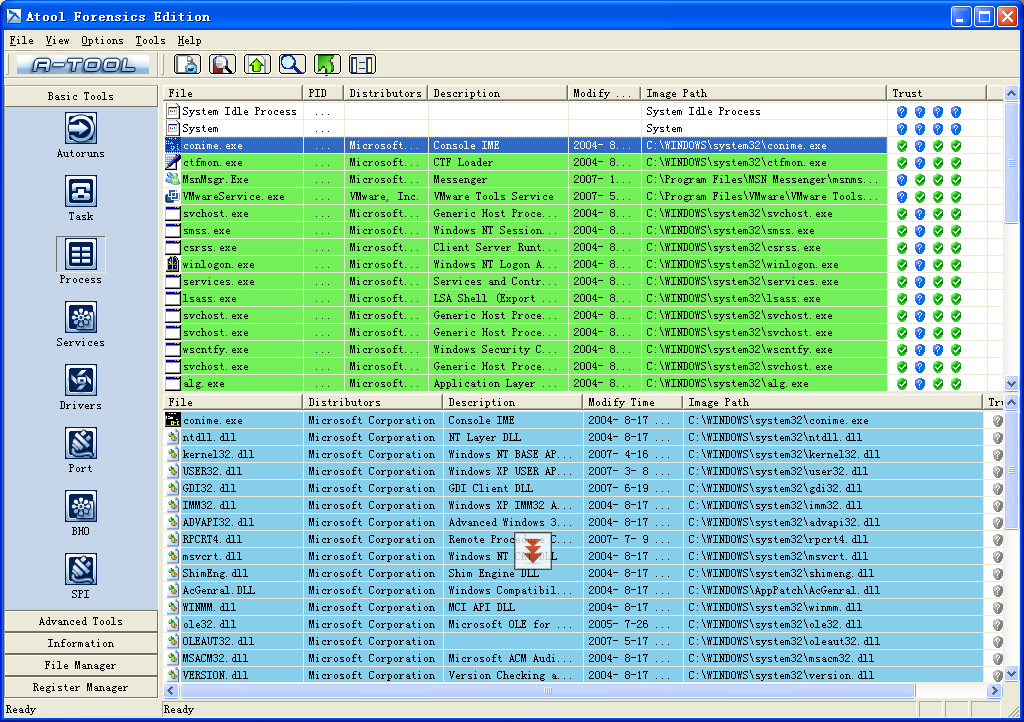Open the BHO tool icon
The height and width of the screenshot is (722, 1024).
click(x=80, y=506)
